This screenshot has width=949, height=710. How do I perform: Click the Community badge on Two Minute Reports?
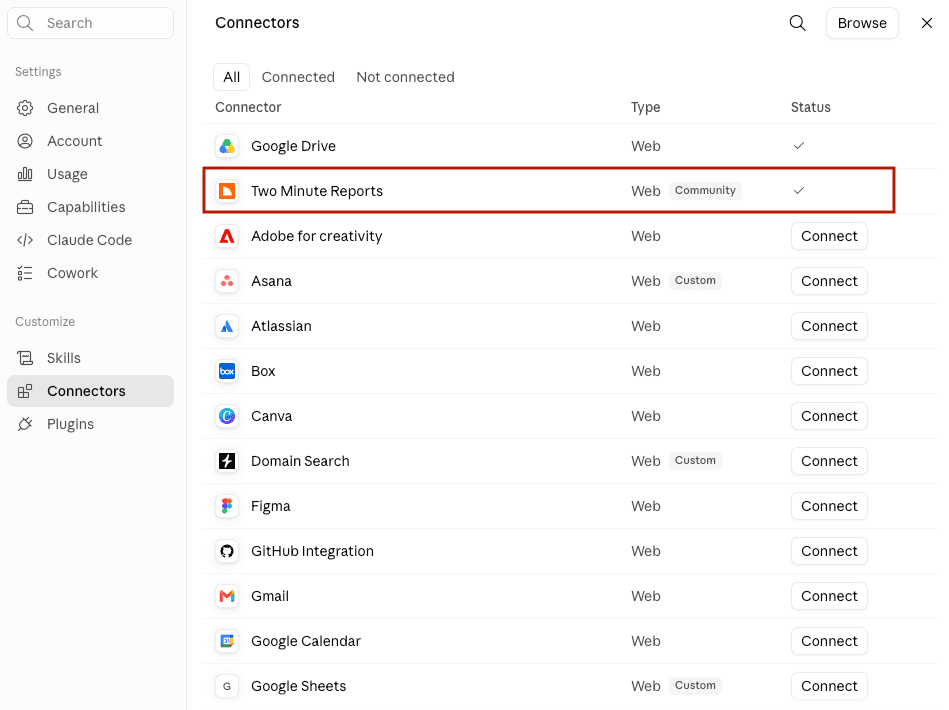coord(705,191)
